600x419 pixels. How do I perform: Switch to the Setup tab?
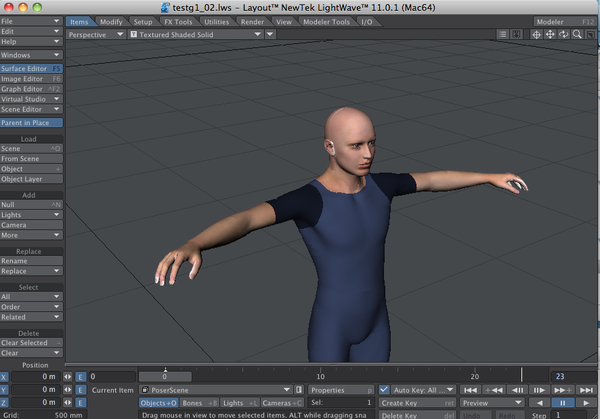click(143, 22)
